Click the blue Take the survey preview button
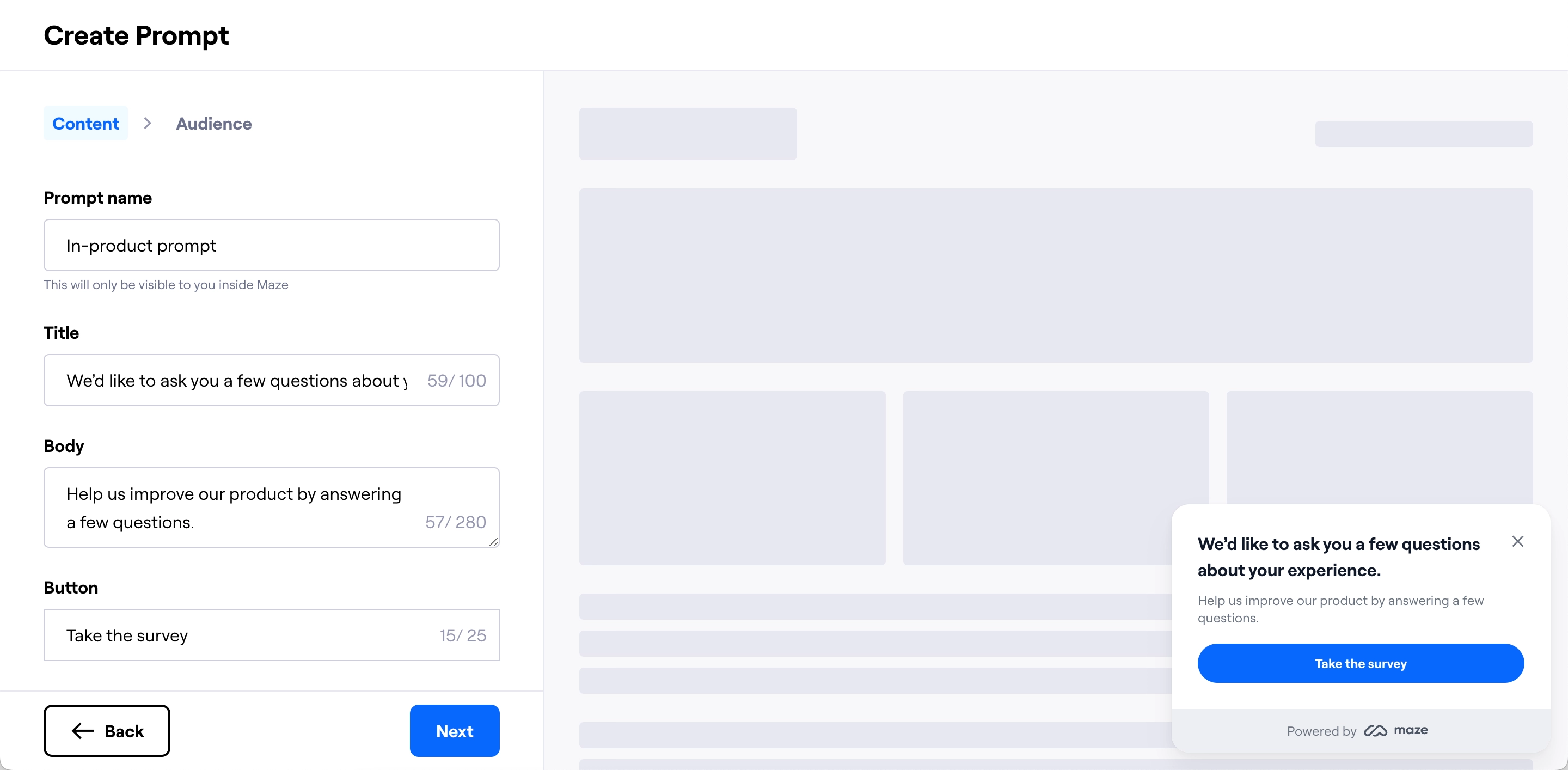Screen dimensions: 1568x770 (1360, 663)
